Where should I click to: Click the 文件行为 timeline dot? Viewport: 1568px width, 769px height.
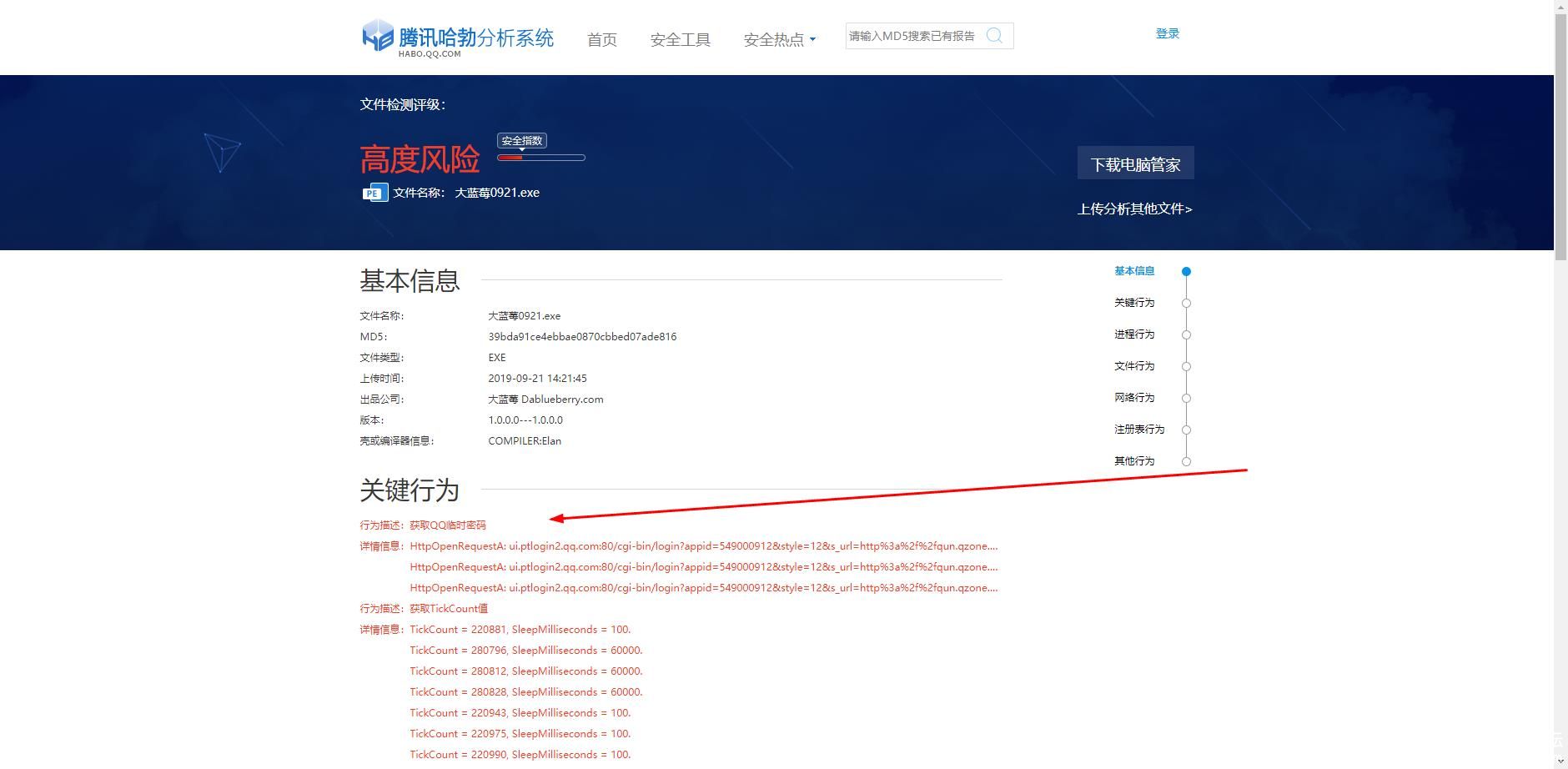1186,366
